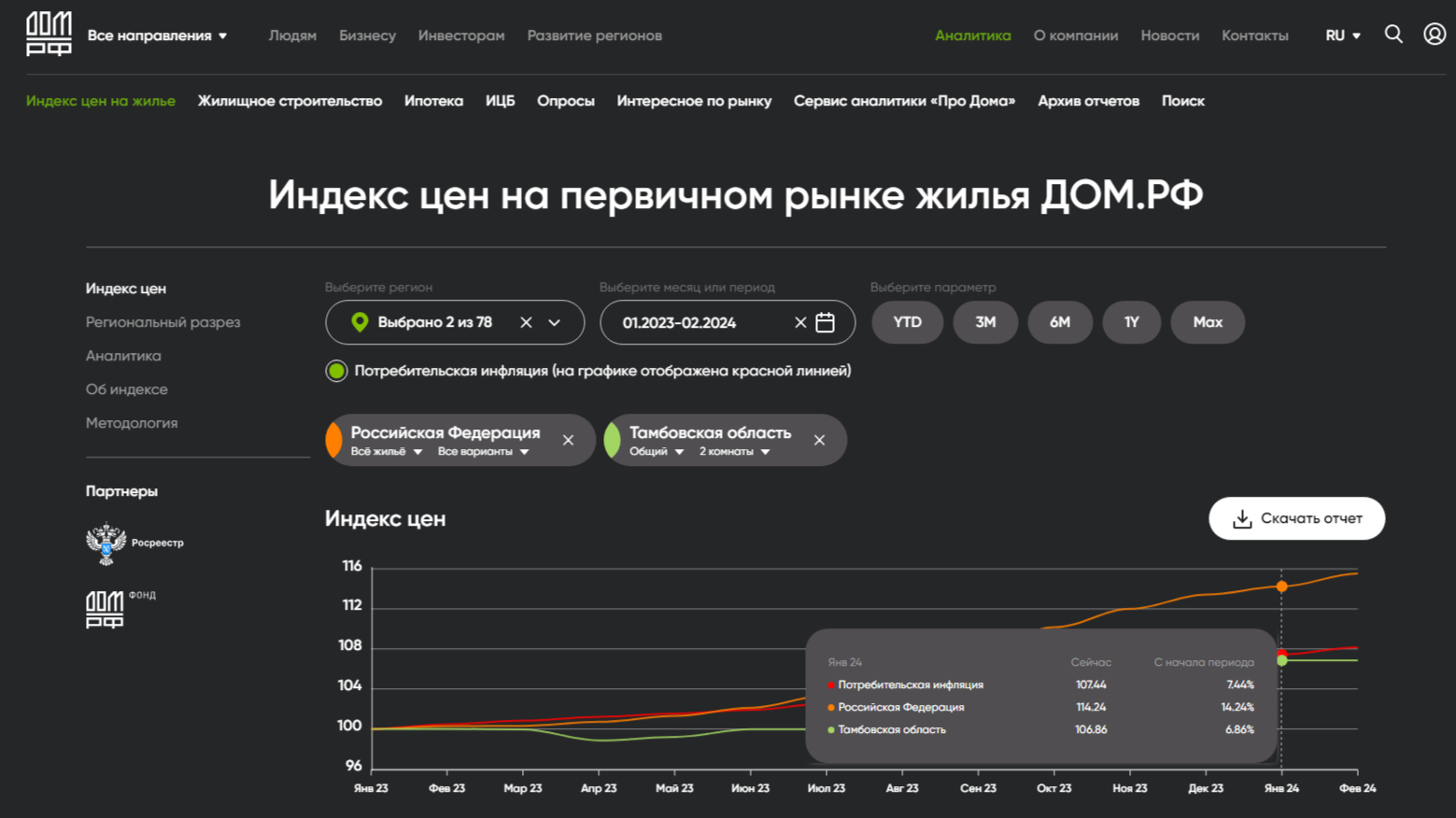Image resolution: width=1456 pixels, height=818 pixels.
Task: Click the Скачать отчет button
Action: coord(1297,518)
